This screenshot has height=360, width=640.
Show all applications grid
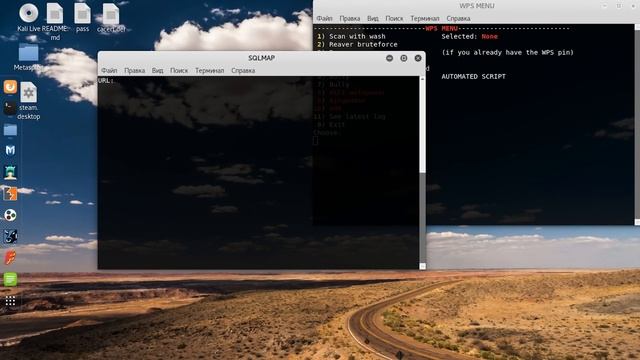point(10,301)
